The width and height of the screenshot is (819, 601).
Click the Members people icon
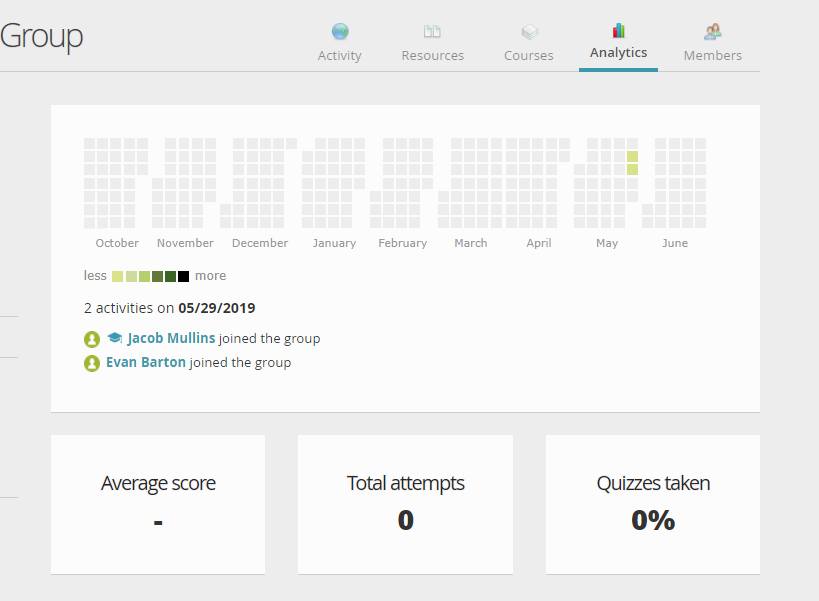point(712,32)
